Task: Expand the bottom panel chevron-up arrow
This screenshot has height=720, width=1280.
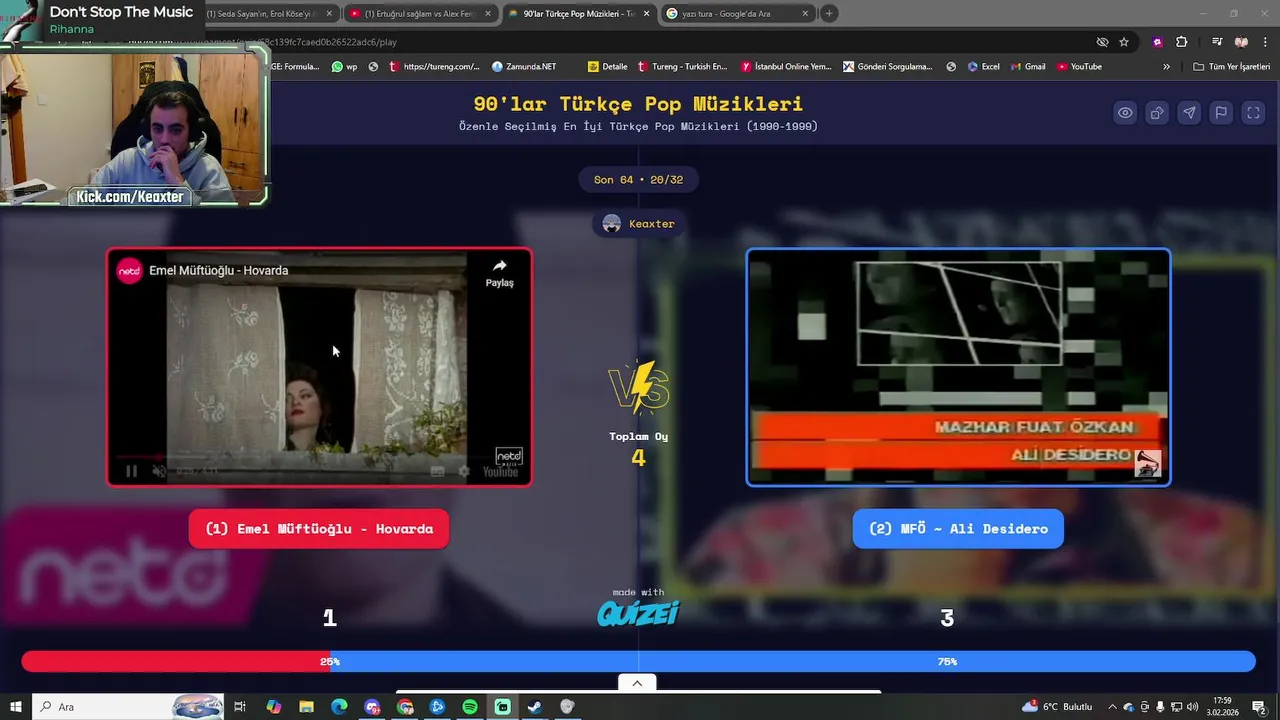Action: point(637,683)
